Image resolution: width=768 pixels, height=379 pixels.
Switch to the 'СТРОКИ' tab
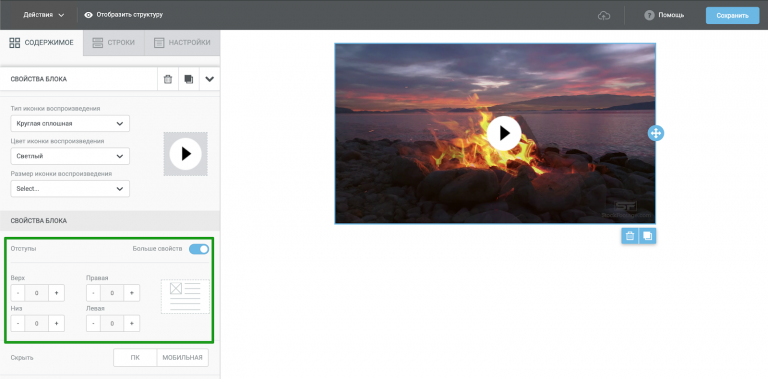point(114,43)
